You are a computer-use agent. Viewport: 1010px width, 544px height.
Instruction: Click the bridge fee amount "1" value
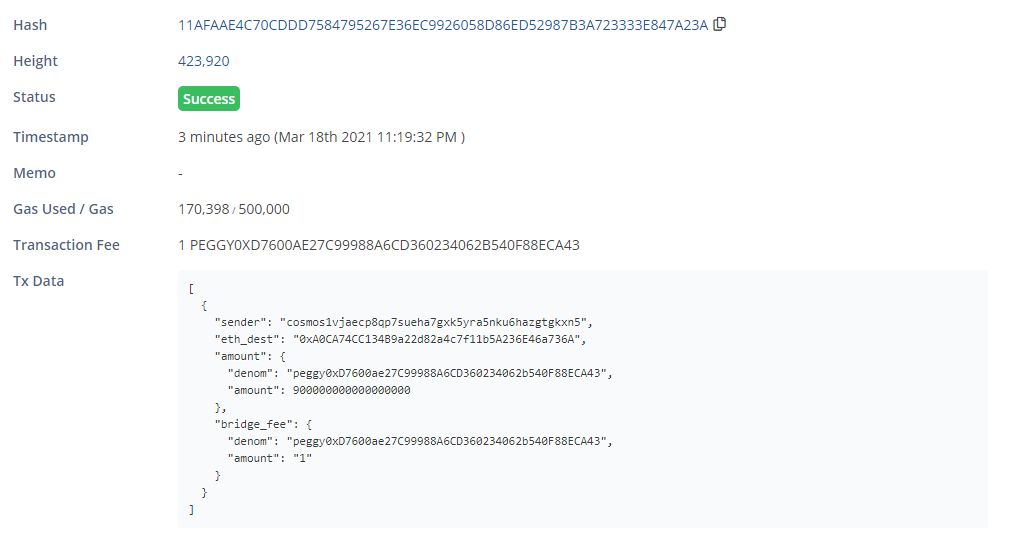coord(300,458)
